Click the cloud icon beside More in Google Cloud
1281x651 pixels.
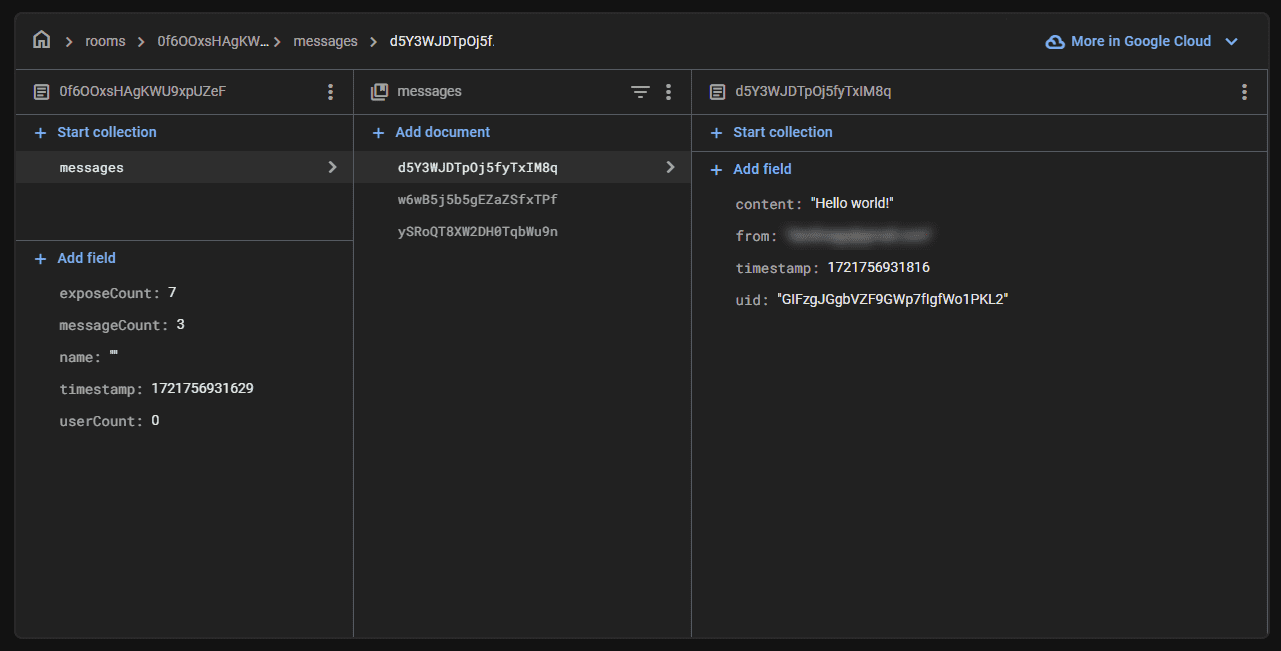click(1055, 42)
